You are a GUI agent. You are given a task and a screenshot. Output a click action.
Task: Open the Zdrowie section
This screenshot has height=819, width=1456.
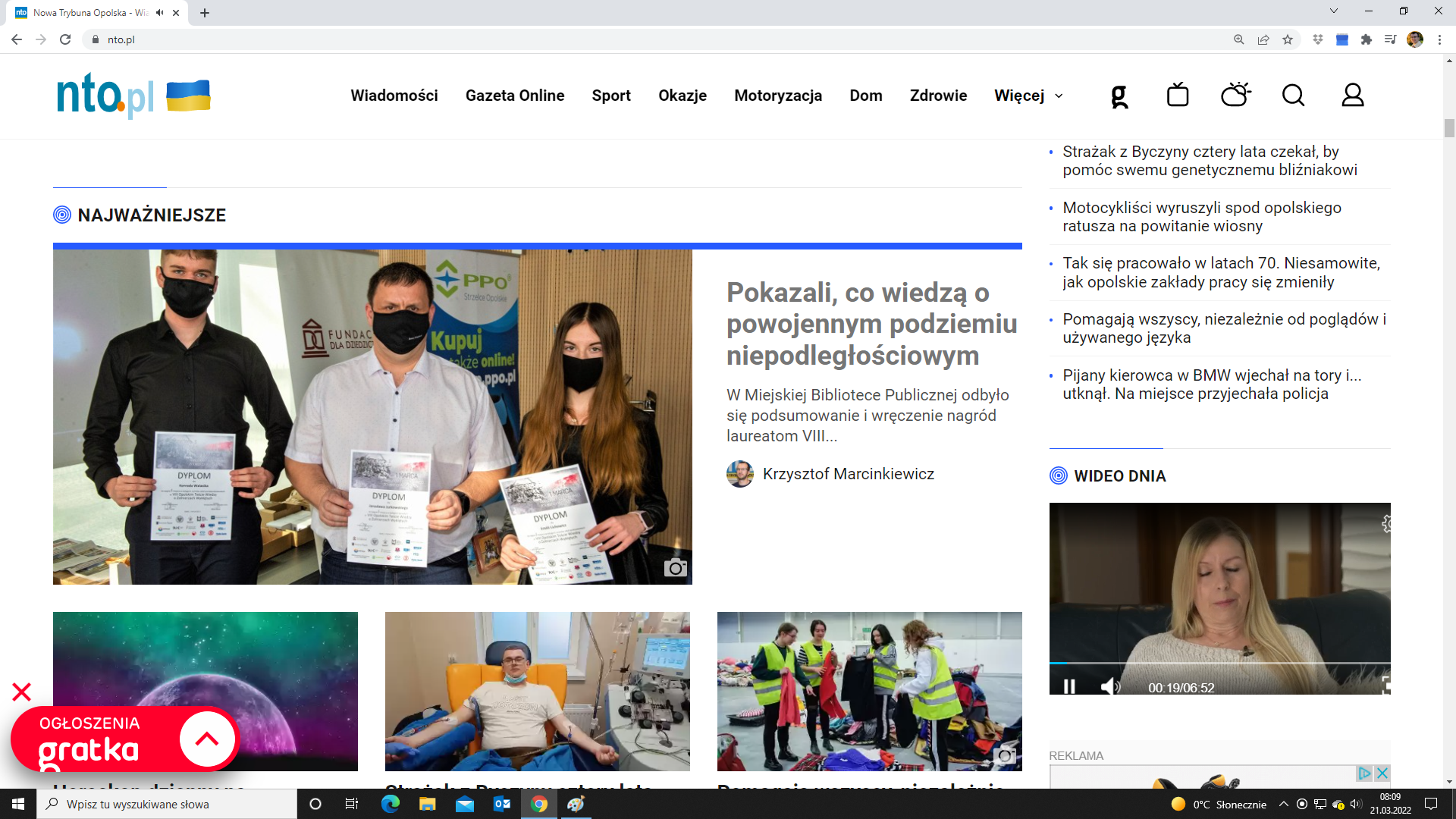point(939,96)
